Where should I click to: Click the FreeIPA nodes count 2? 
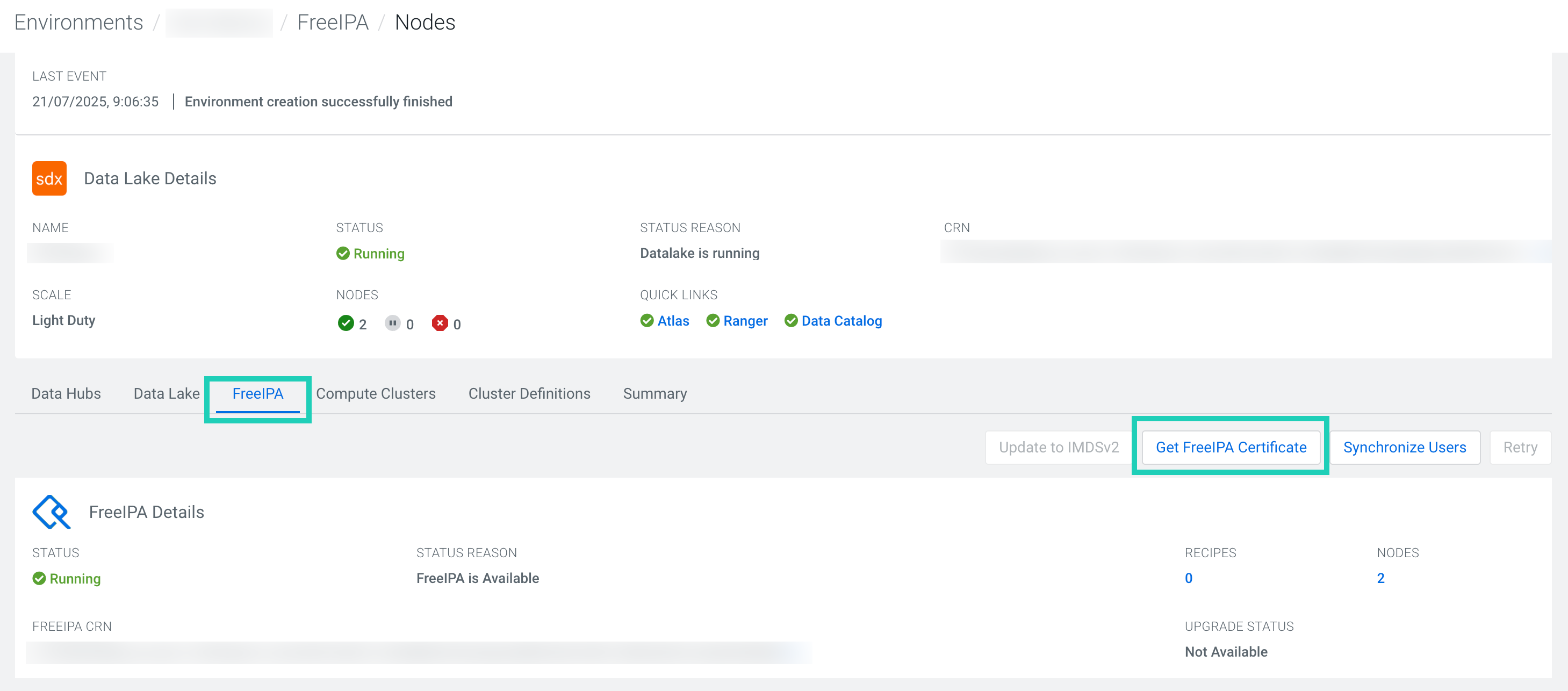[x=1380, y=578]
